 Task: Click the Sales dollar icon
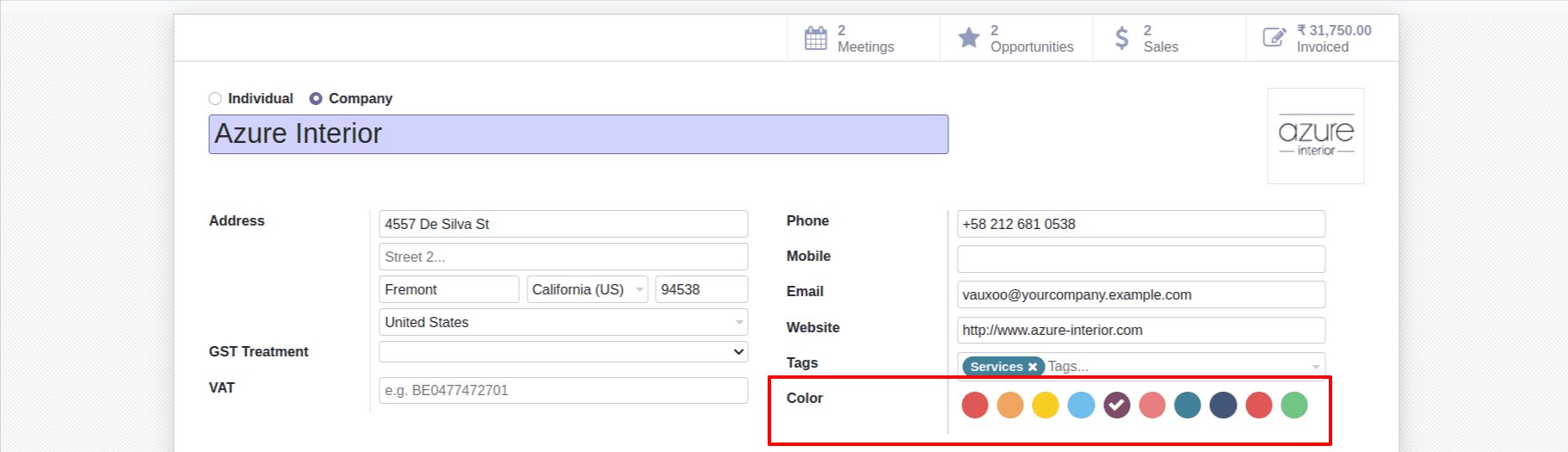coord(1121,38)
